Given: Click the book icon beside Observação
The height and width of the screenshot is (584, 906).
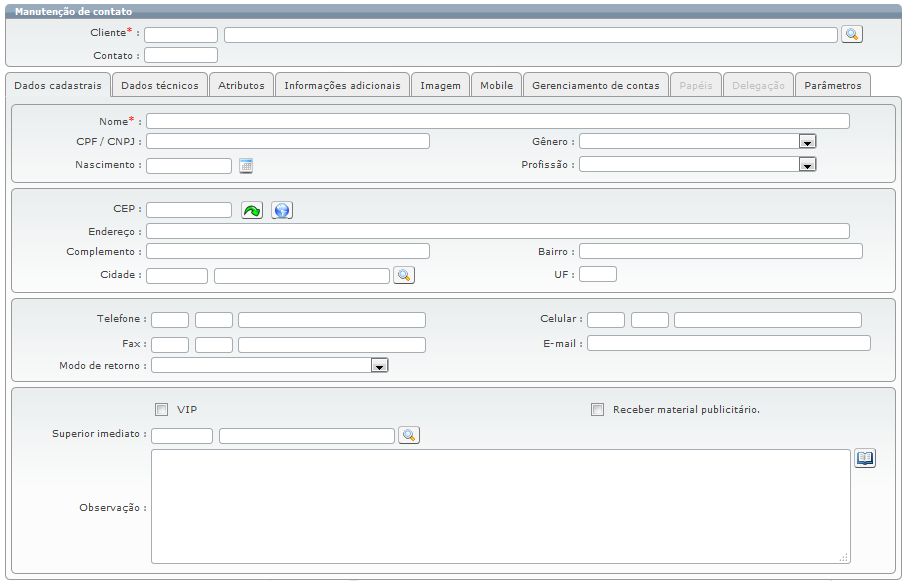Looking at the screenshot, I should (865, 458).
